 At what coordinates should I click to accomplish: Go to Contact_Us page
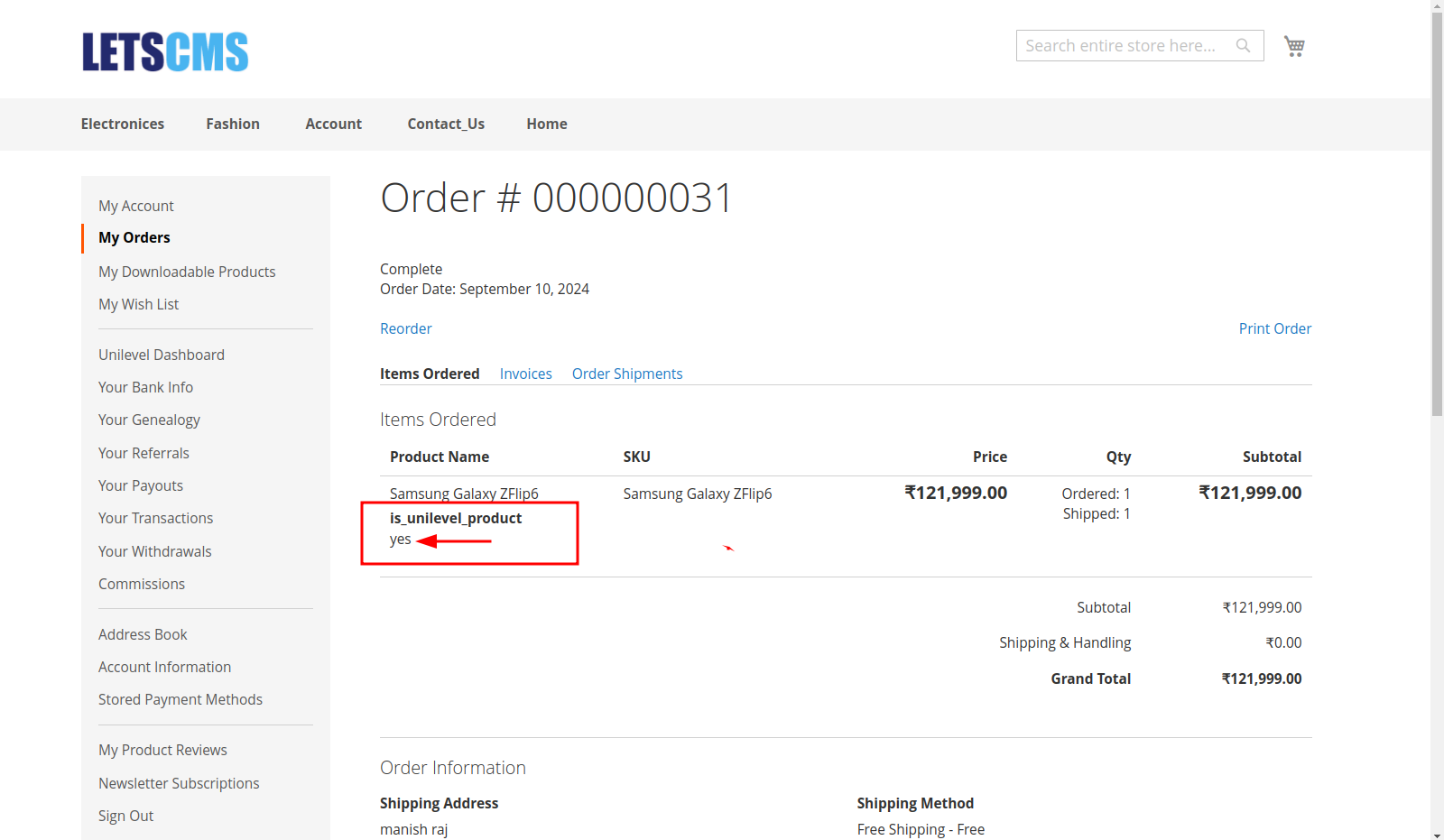(446, 124)
